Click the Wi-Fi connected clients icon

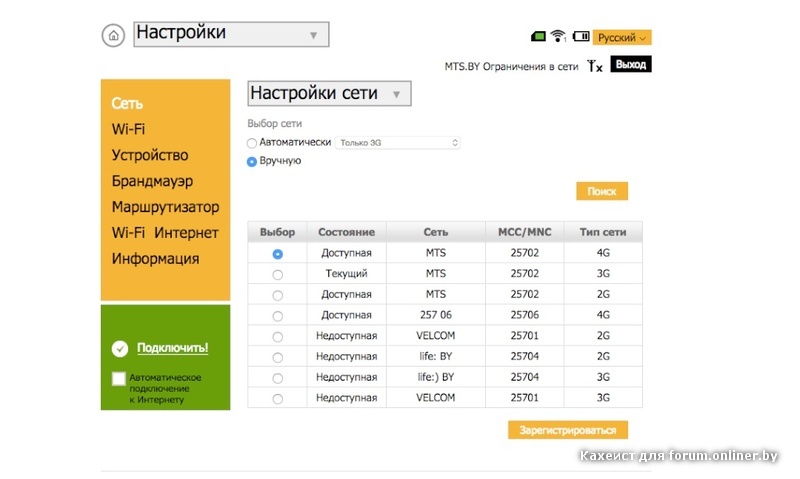(x=559, y=37)
